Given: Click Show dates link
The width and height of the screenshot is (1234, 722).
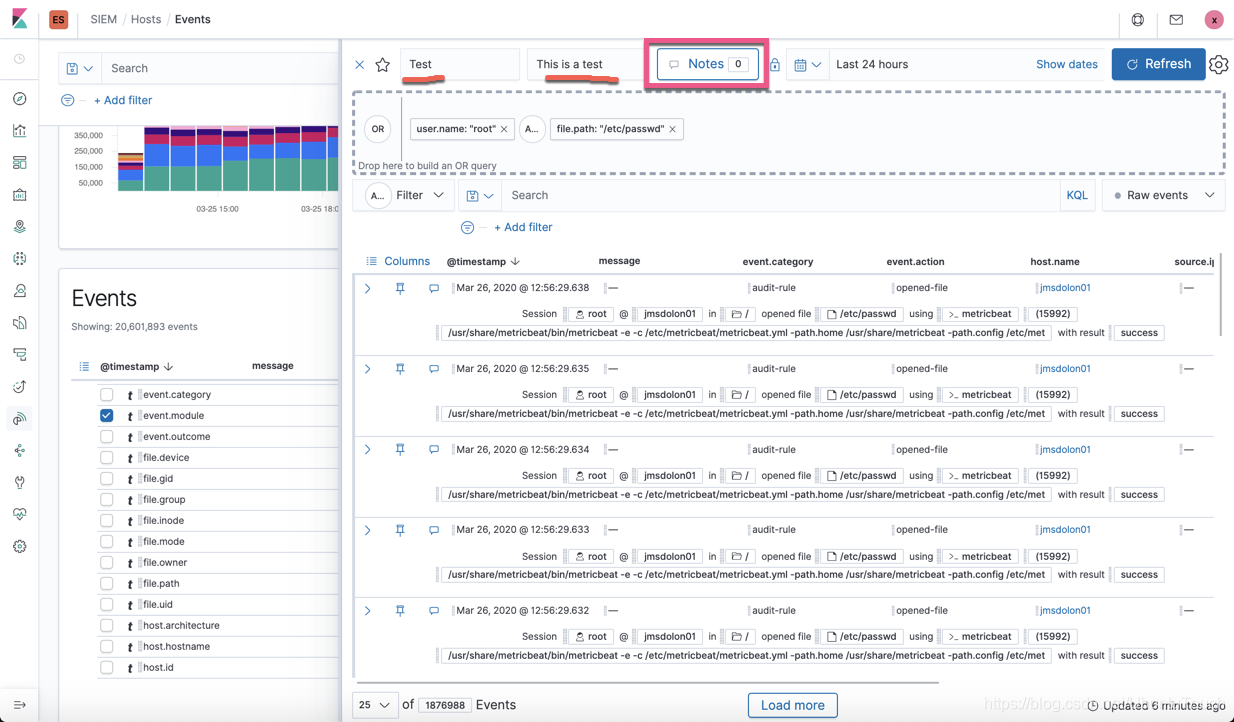Looking at the screenshot, I should click(x=1066, y=65).
